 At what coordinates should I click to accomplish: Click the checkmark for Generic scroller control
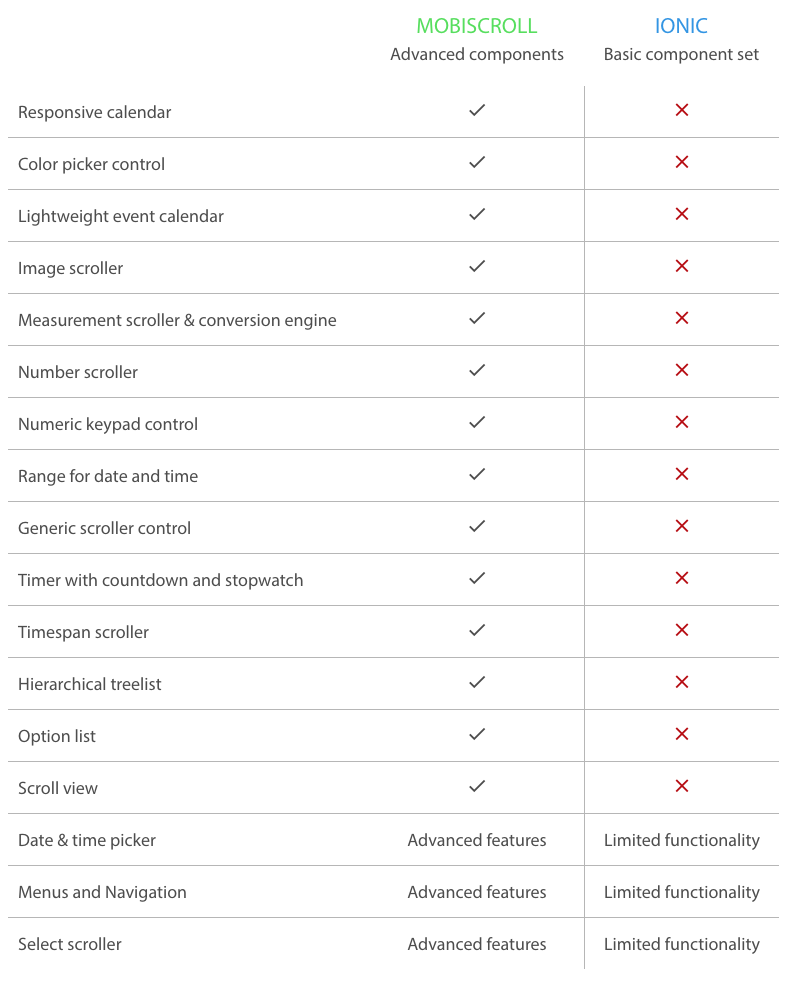(x=477, y=526)
